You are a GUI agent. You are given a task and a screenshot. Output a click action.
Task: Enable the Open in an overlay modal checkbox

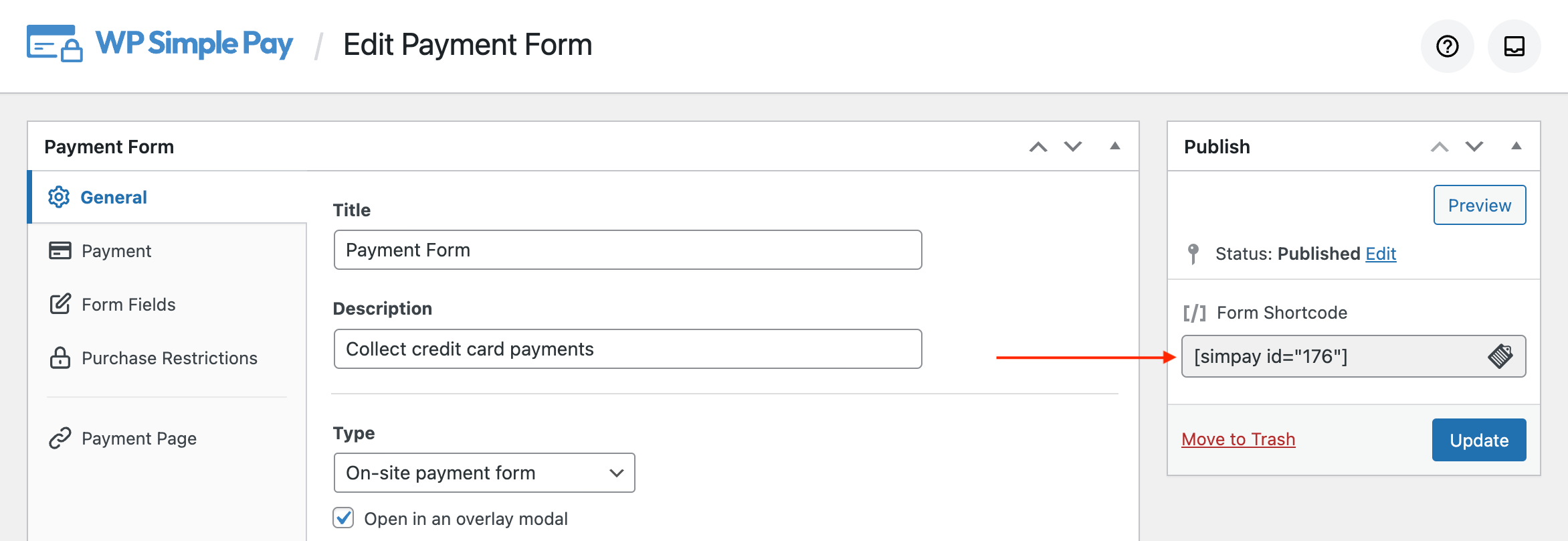coord(343,518)
